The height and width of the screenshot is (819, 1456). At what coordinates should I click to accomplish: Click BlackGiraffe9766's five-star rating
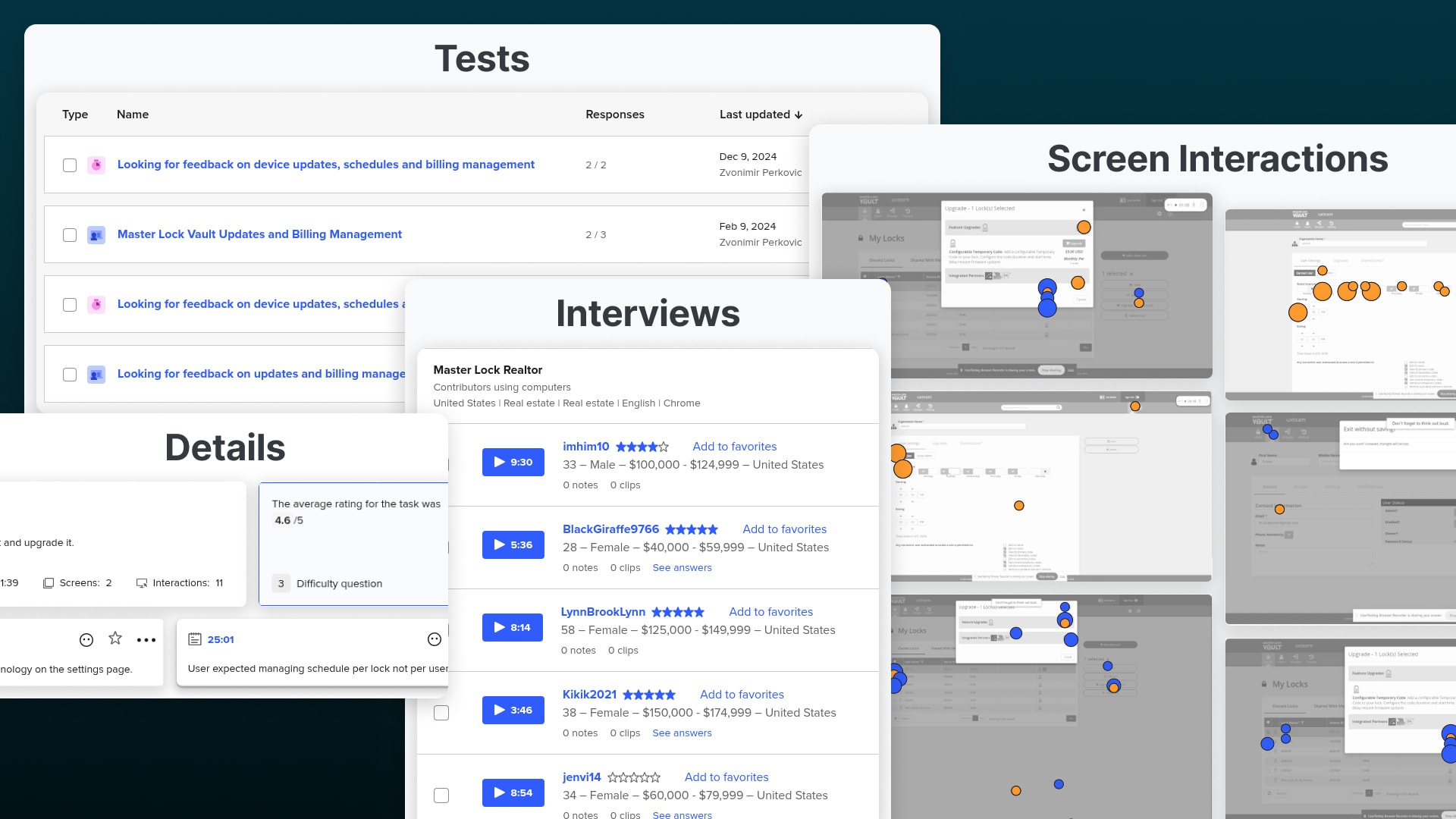tap(692, 530)
